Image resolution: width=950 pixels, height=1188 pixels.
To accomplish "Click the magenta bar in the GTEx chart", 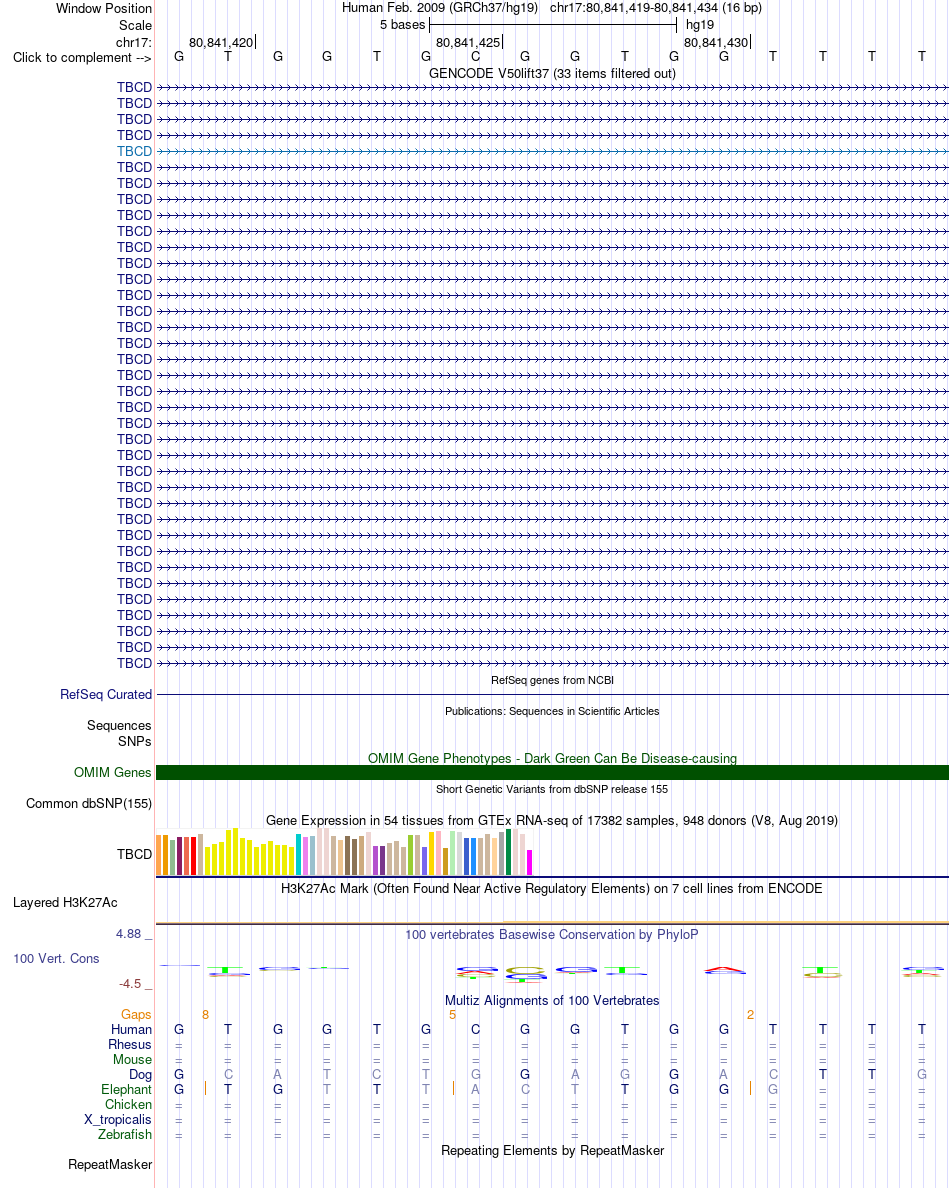I will tap(530, 863).
